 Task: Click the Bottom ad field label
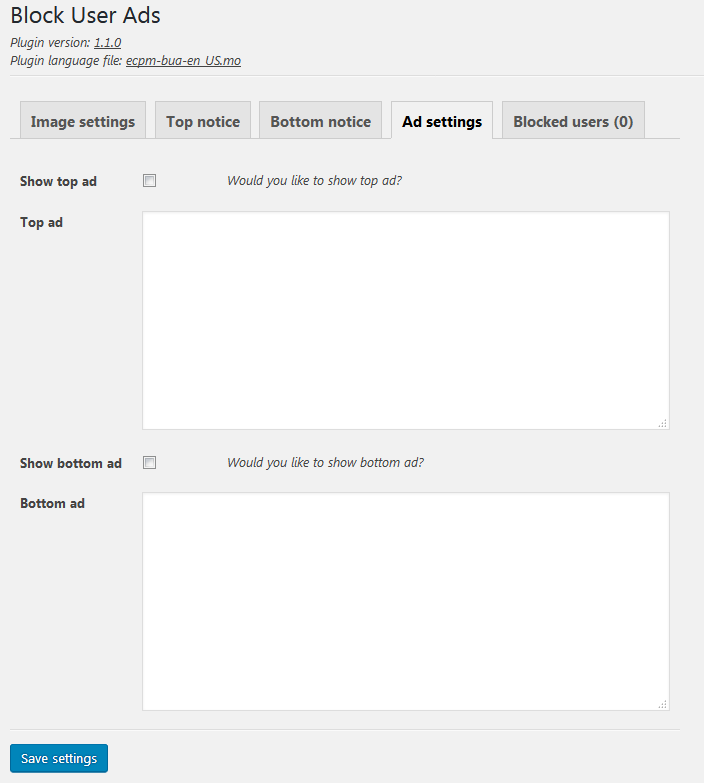point(52,503)
